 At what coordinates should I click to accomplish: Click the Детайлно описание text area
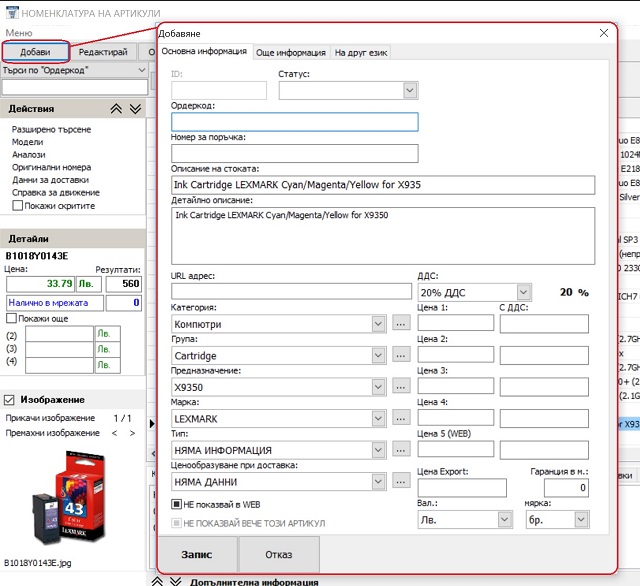(383, 235)
